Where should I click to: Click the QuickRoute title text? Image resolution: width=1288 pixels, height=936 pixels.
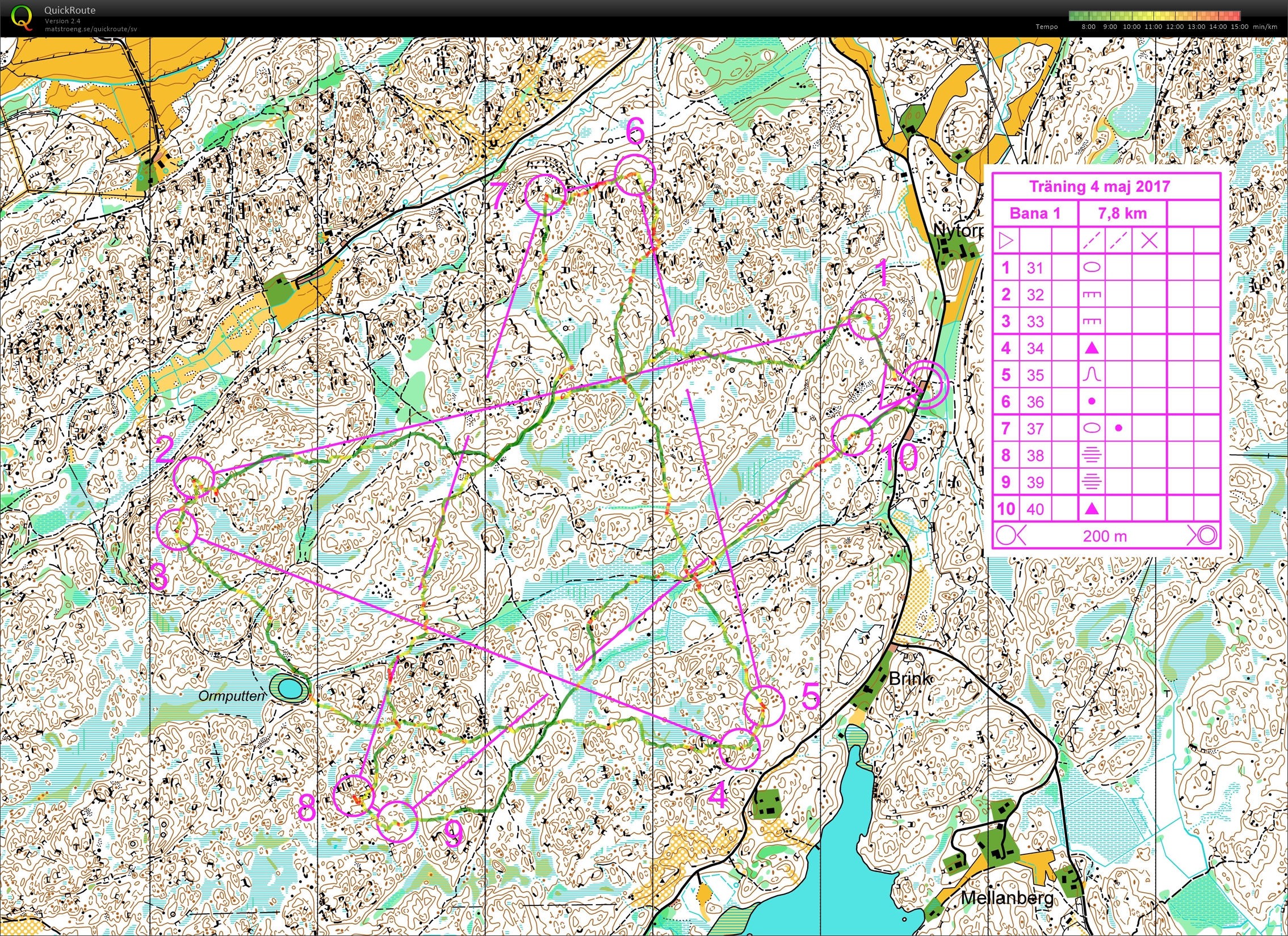pos(70,10)
